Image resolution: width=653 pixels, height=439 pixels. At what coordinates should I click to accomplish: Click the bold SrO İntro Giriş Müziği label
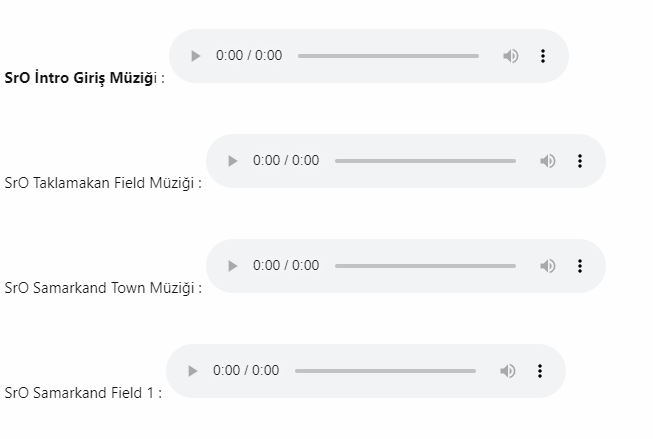(x=81, y=78)
